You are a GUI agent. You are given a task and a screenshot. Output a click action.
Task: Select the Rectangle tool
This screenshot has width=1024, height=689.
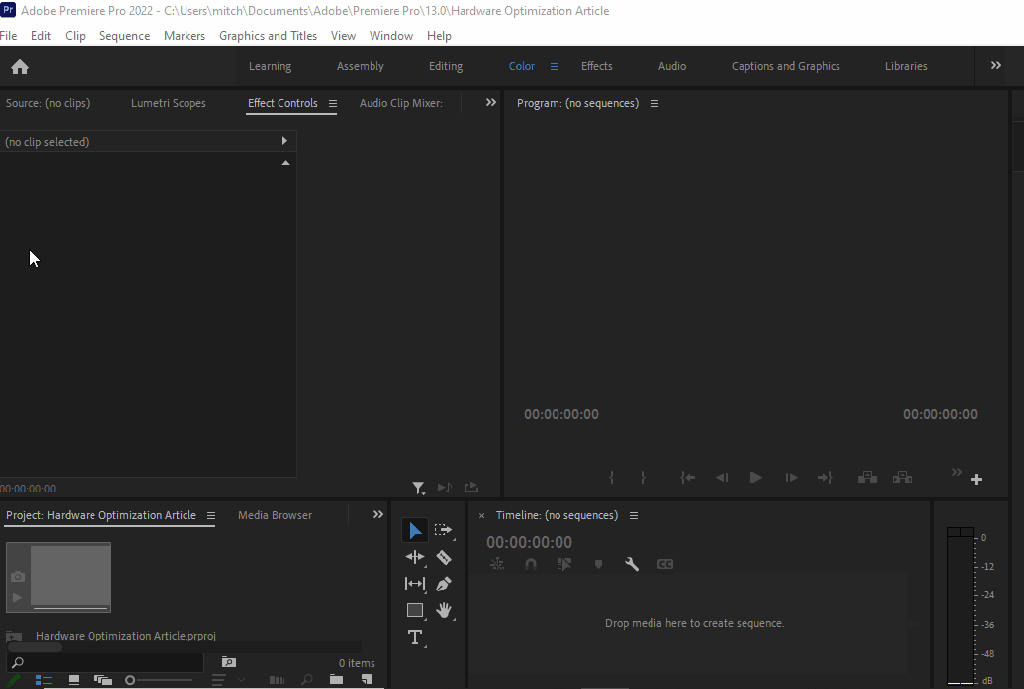pyautogui.click(x=415, y=610)
